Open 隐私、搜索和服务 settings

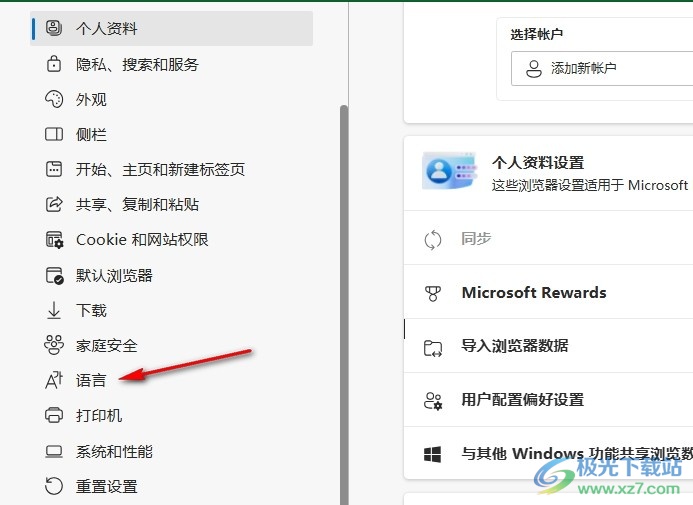[171, 64]
